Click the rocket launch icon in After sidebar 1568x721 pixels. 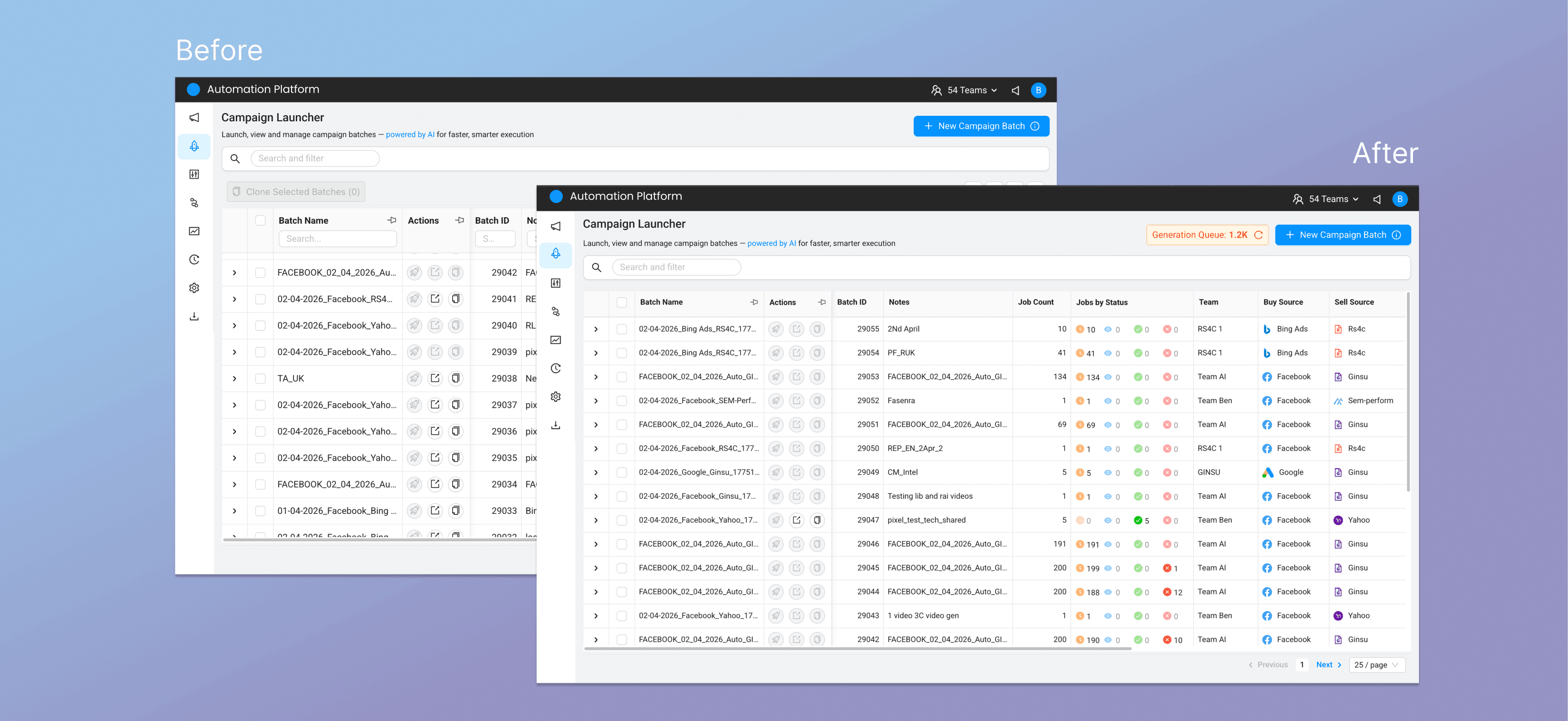coord(555,254)
